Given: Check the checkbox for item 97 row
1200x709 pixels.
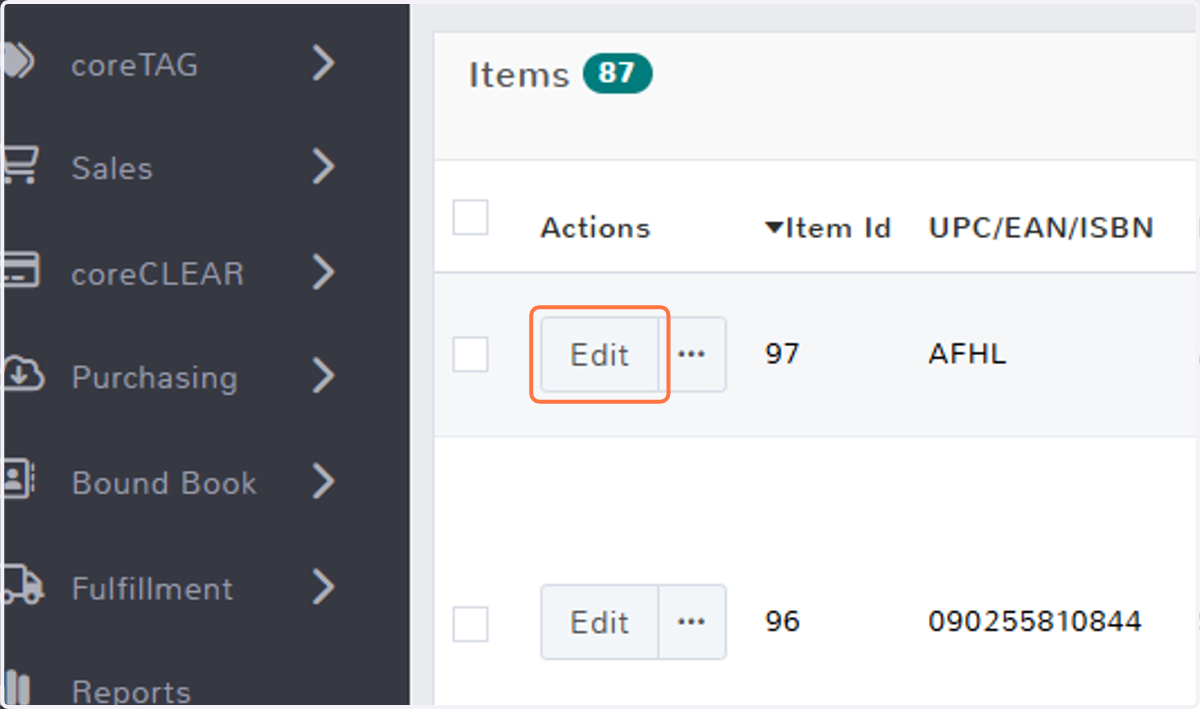Looking at the screenshot, I should point(470,354).
